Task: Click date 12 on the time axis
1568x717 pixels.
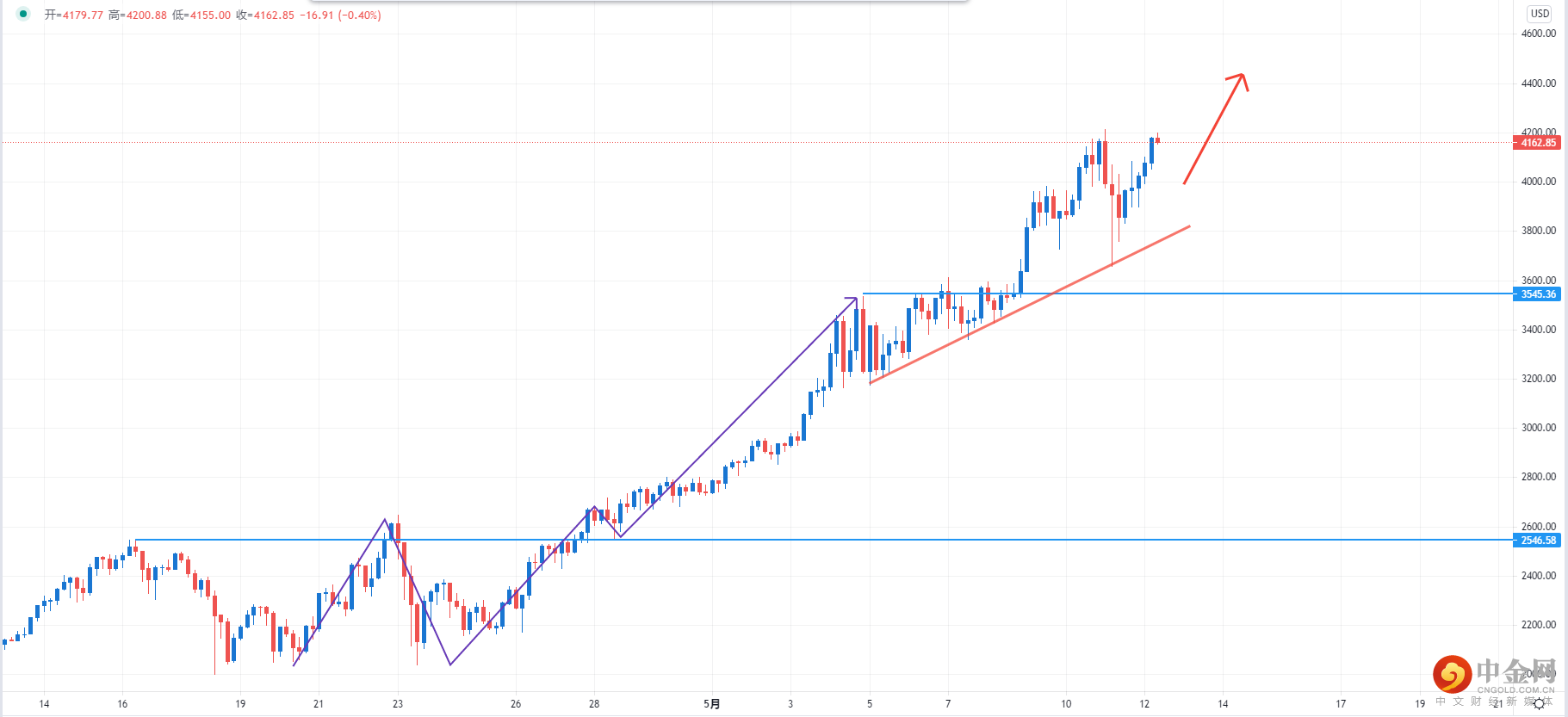Action: tap(1144, 704)
